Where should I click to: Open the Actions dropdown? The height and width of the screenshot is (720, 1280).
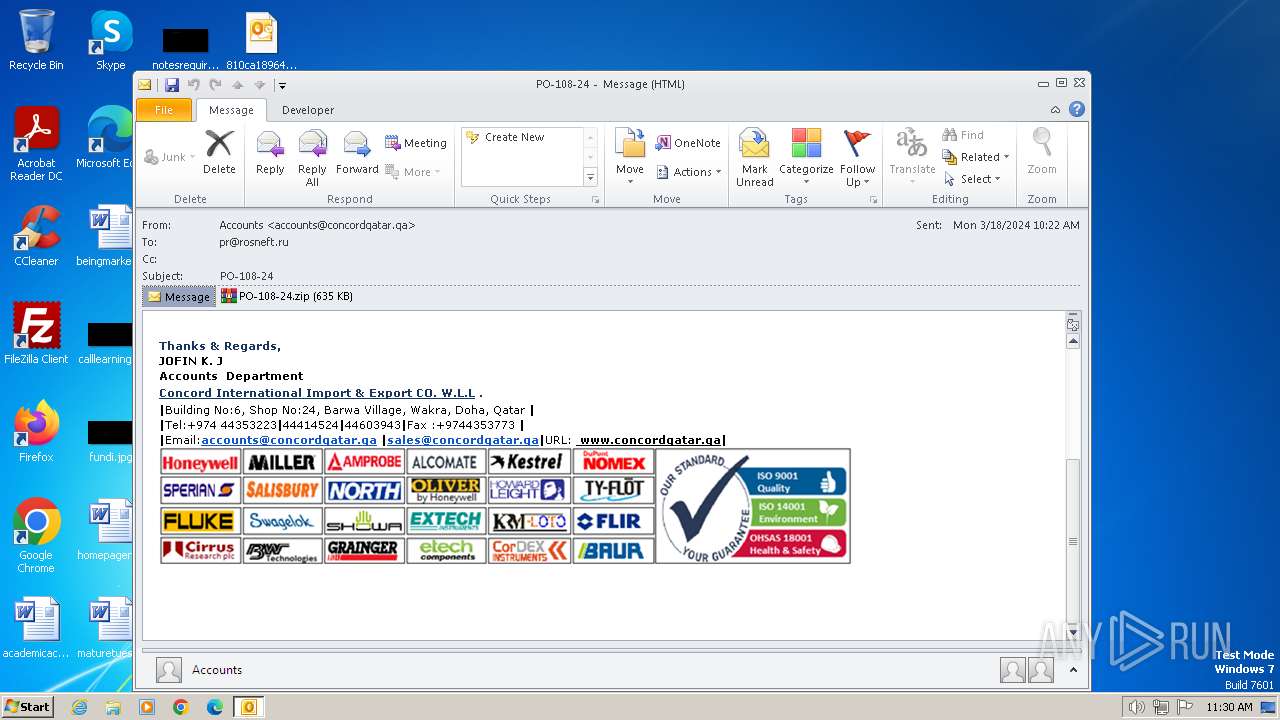point(689,172)
